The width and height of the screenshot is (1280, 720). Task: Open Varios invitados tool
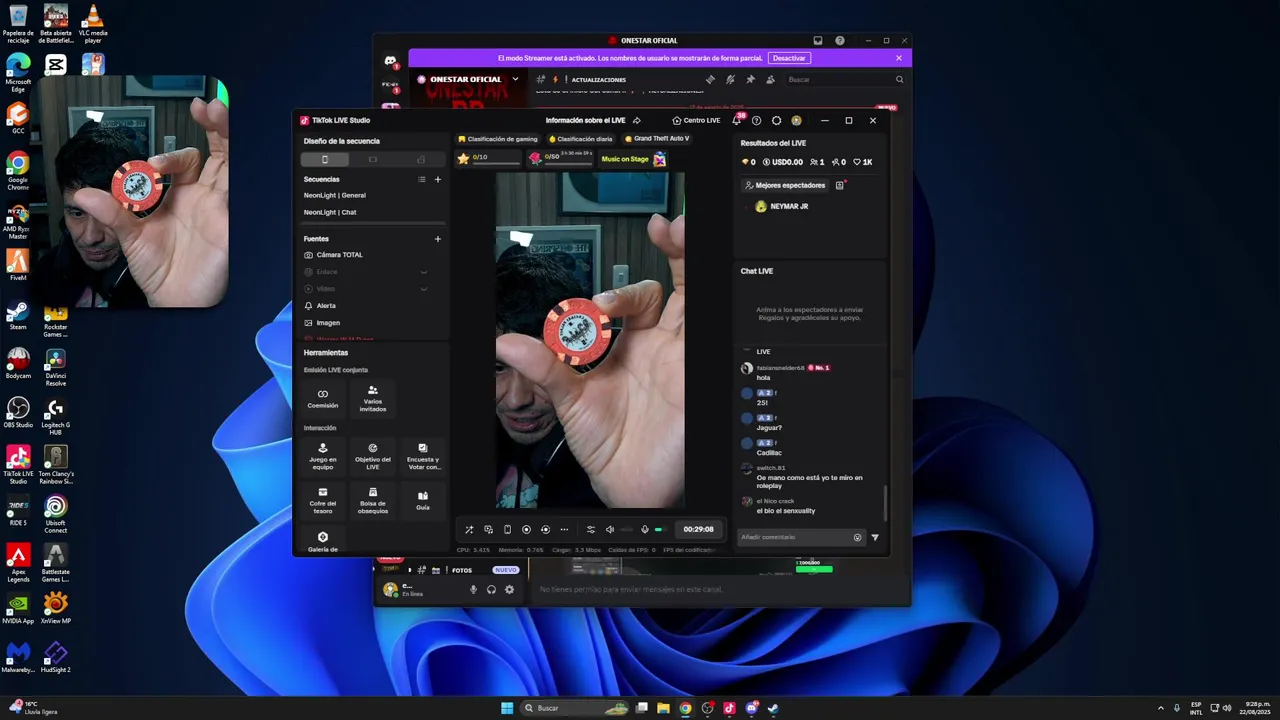[x=373, y=398]
